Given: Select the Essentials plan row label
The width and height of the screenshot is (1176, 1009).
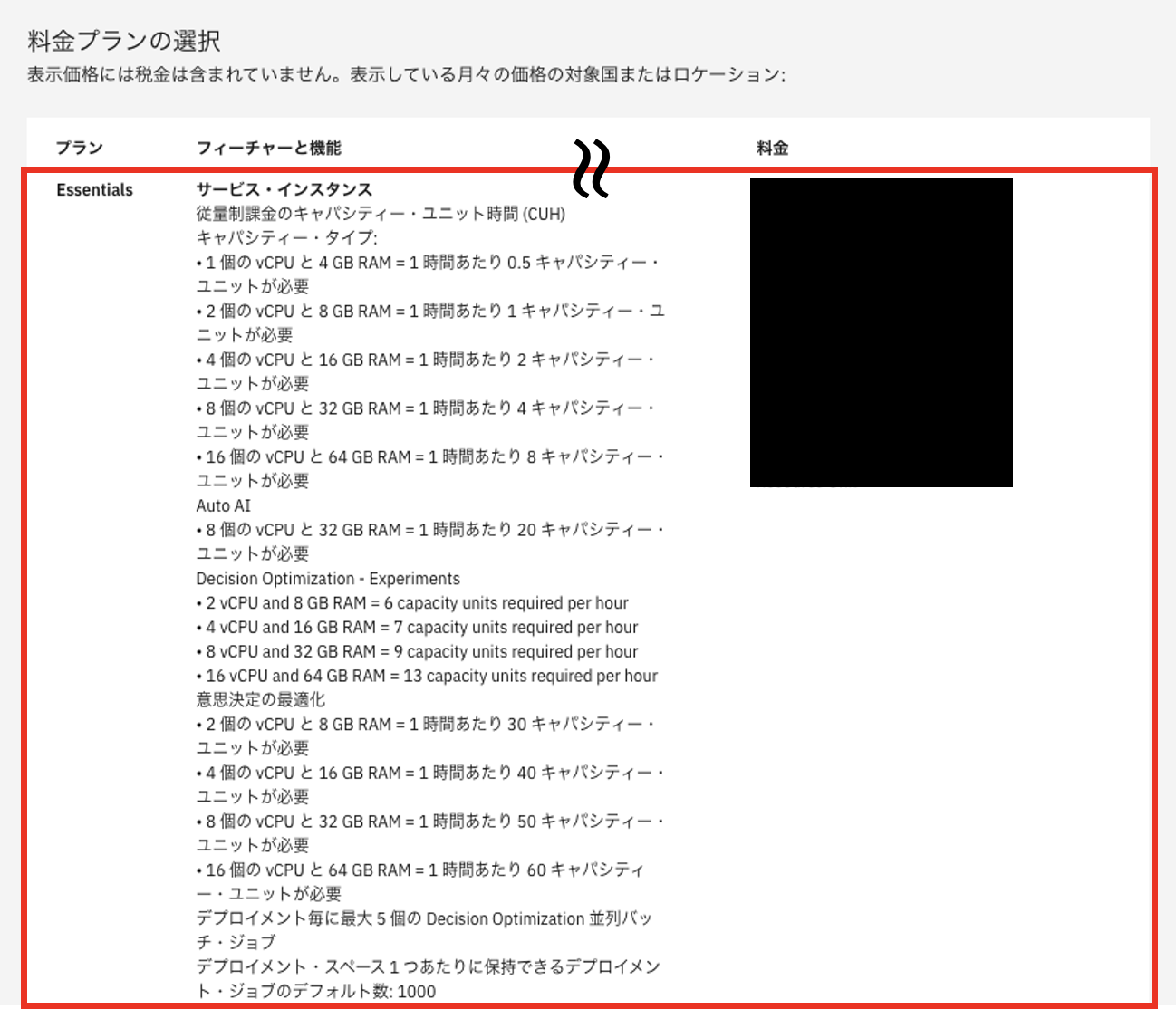Looking at the screenshot, I should coord(94,190).
